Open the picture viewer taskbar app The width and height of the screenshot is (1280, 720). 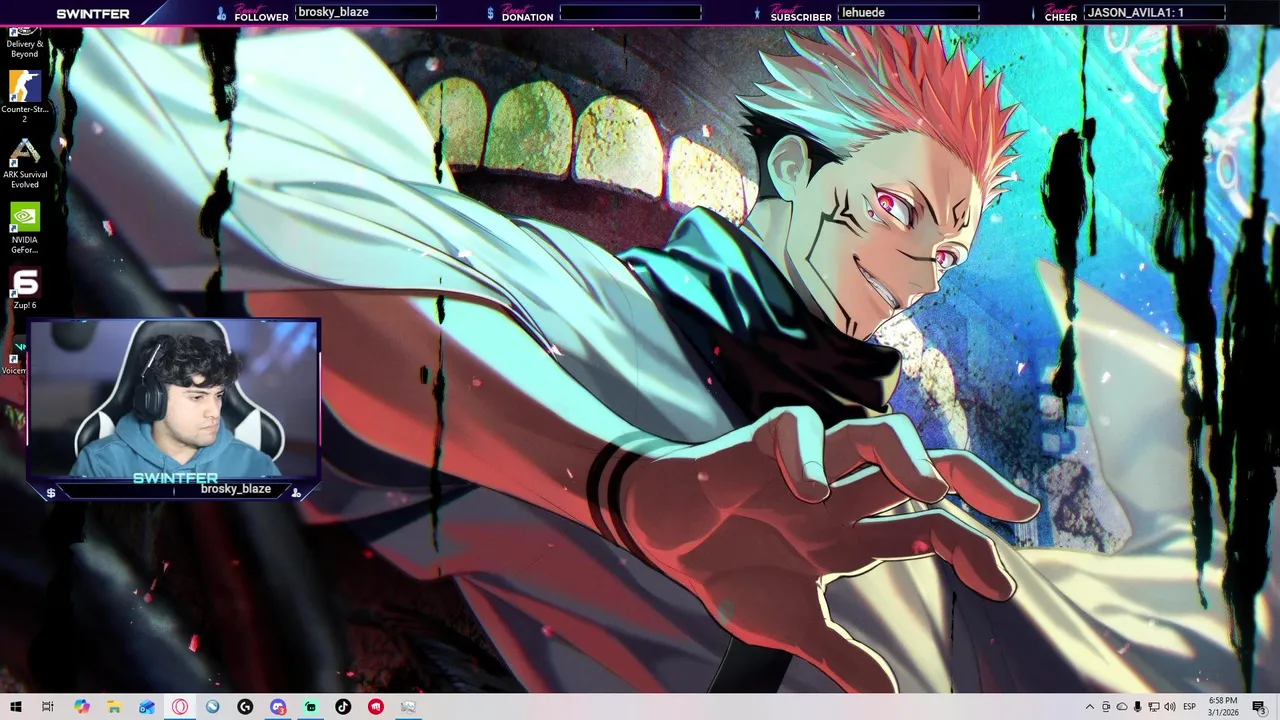click(x=408, y=707)
